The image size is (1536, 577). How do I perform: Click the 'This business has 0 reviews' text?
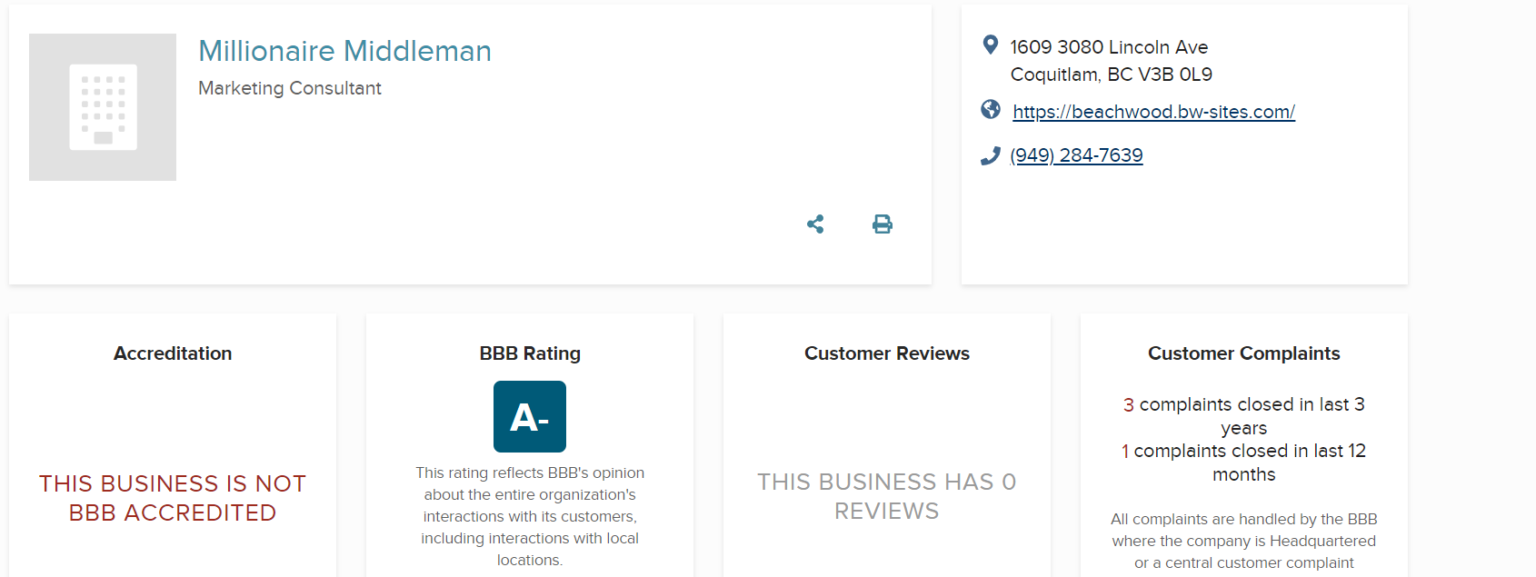click(887, 496)
